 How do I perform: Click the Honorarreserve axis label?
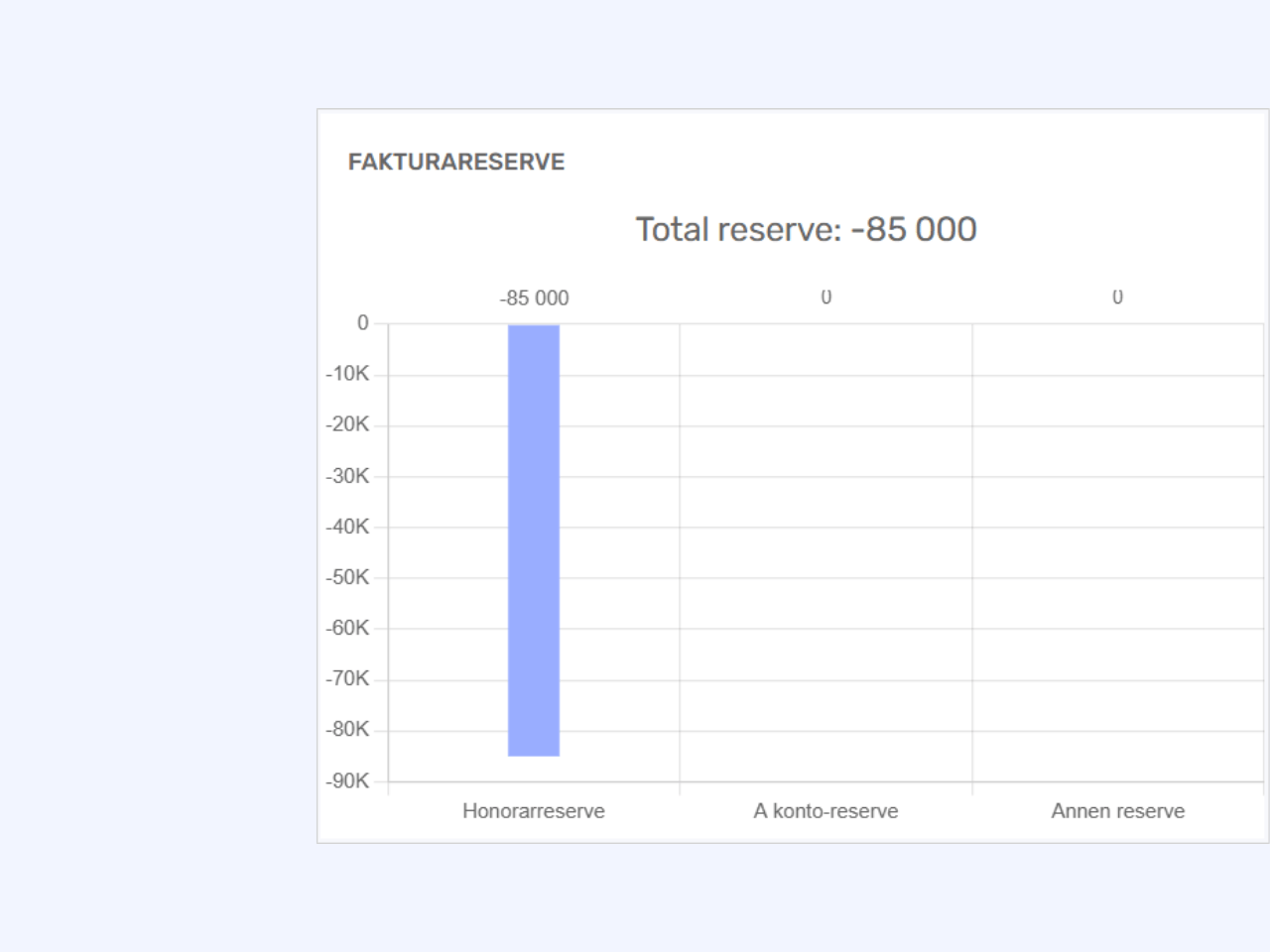(x=534, y=811)
